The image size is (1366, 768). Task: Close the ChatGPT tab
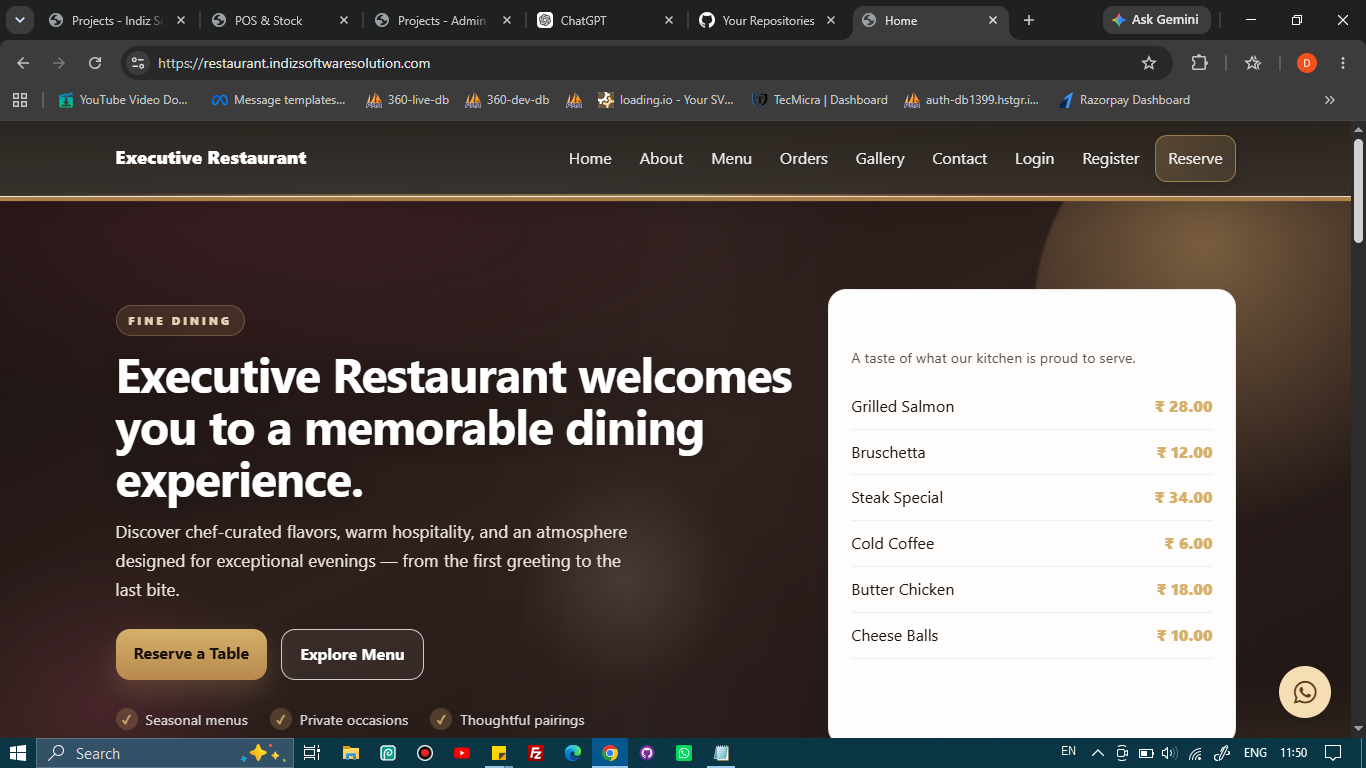coord(669,20)
